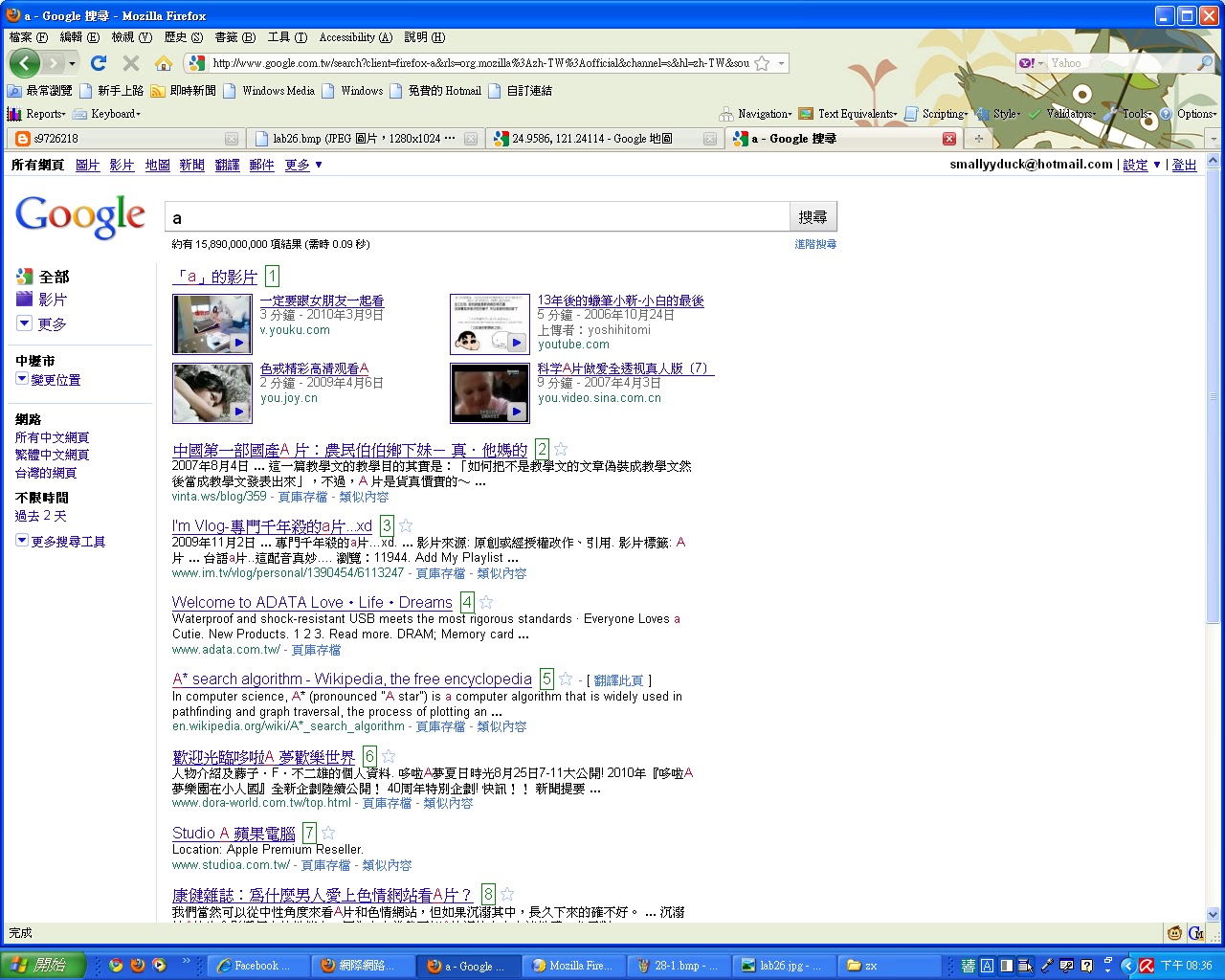Screen dimensions: 1225x980
Task: Switch to the s9726218 tab
Action: (x=124, y=139)
